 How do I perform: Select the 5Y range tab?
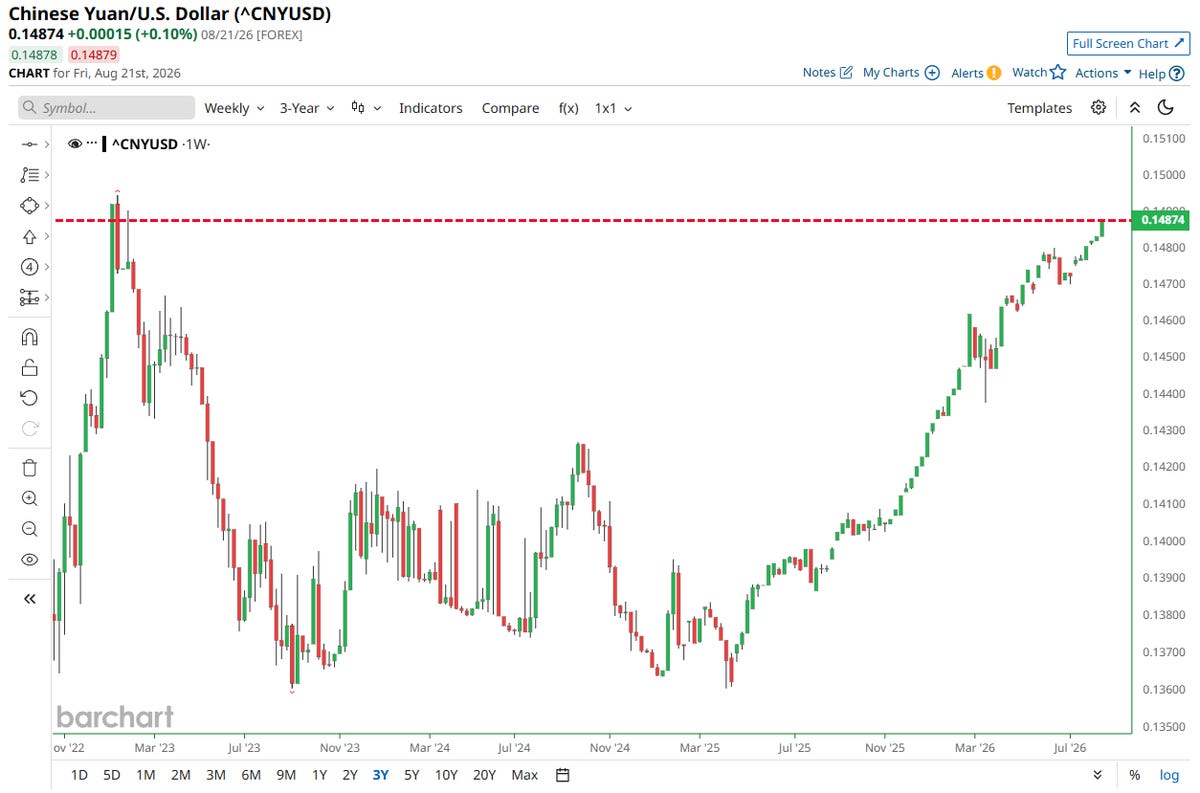(411, 775)
